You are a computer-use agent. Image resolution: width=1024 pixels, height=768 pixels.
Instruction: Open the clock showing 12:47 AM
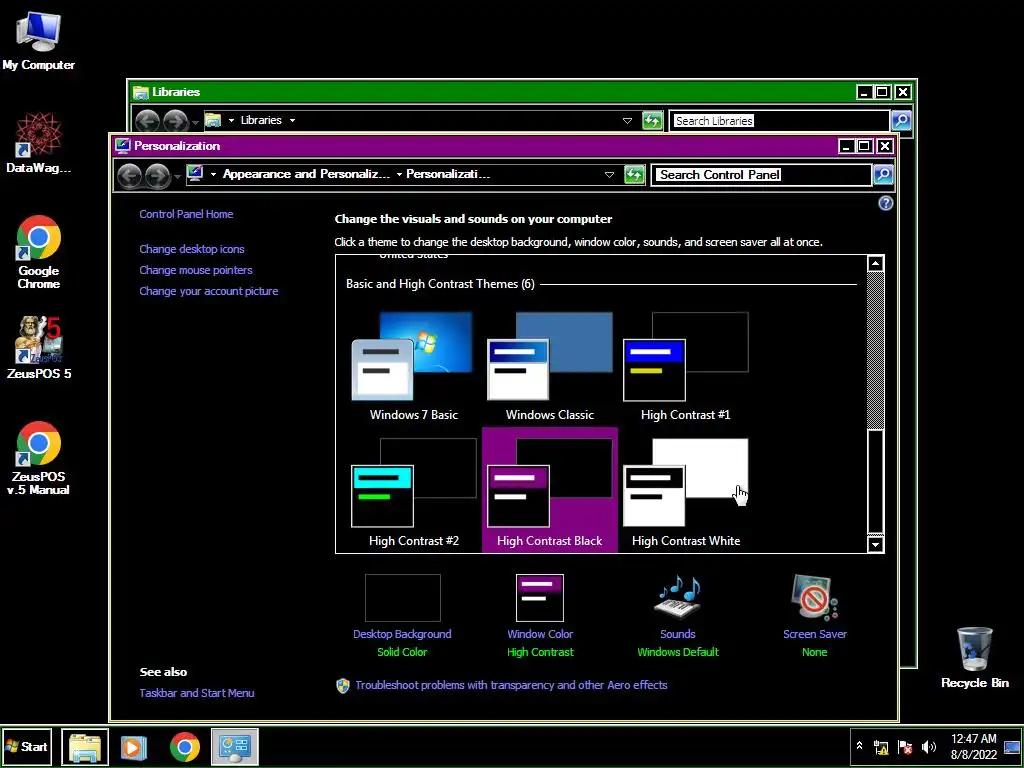(974, 747)
